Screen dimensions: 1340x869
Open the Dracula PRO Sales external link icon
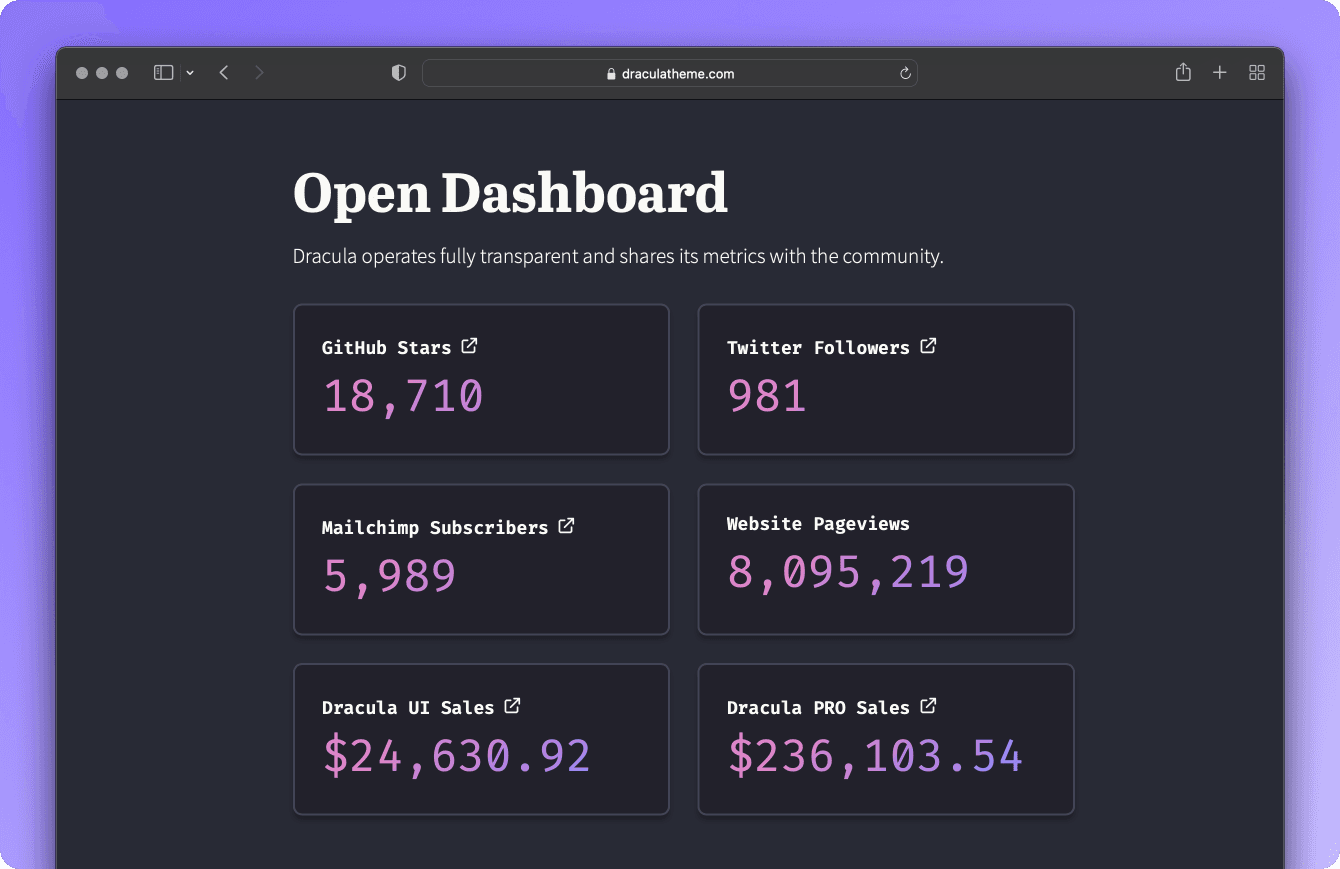(x=928, y=705)
